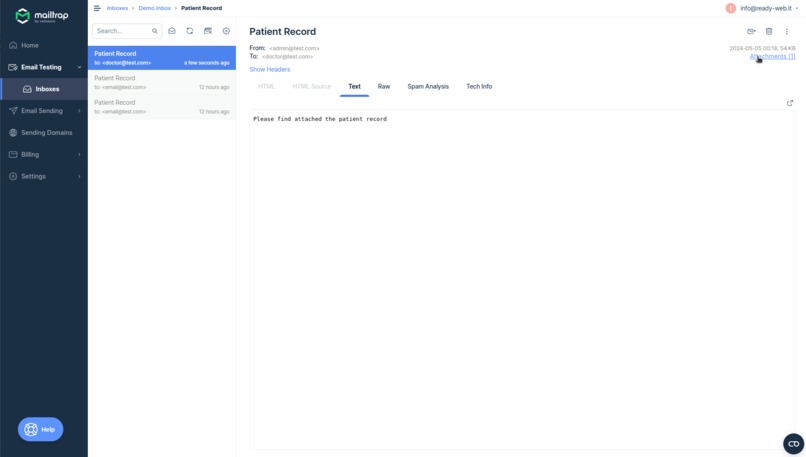The image size is (806, 457).
Task: Switch to the Text tab
Action: [355, 86]
